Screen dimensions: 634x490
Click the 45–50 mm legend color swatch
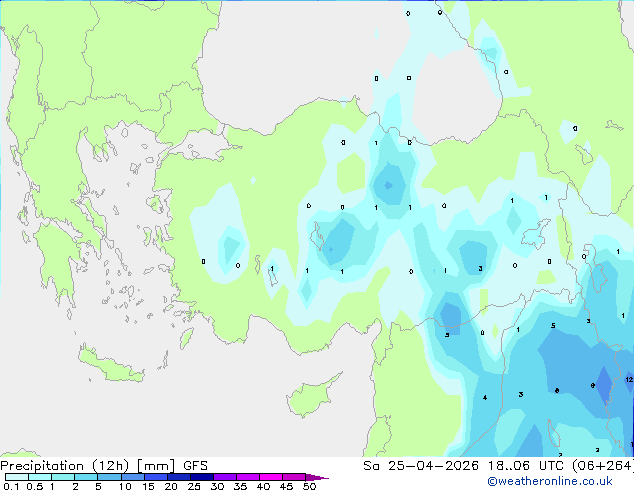click(294, 477)
